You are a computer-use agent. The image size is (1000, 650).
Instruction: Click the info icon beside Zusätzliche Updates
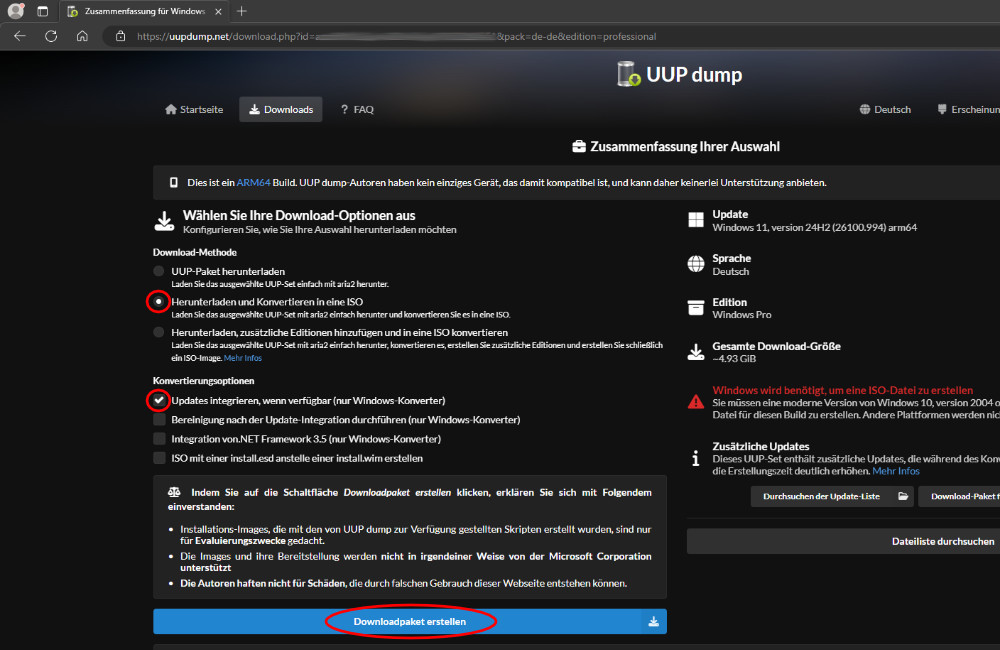696,458
